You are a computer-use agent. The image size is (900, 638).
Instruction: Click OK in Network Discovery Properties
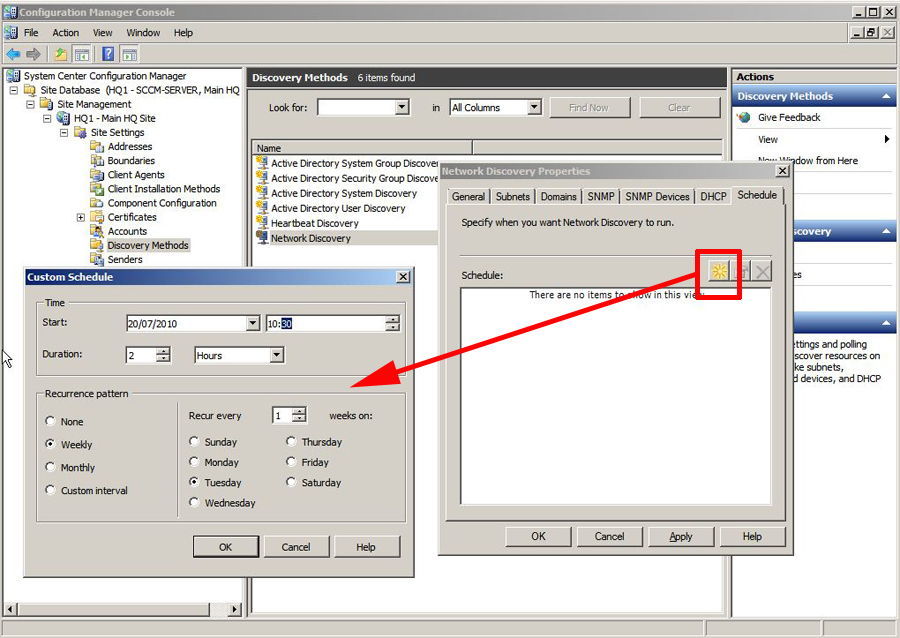coord(538,536)
